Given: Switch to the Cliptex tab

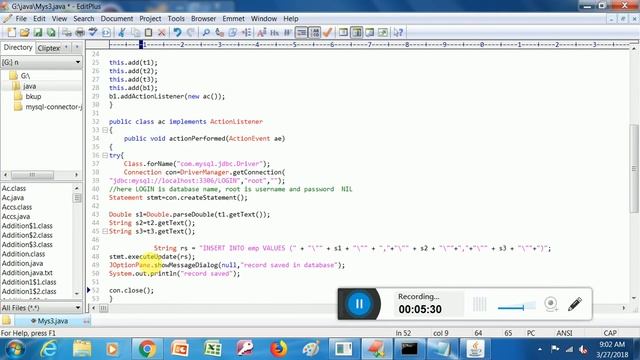Looking at the screenshot, I should point(49,48).
